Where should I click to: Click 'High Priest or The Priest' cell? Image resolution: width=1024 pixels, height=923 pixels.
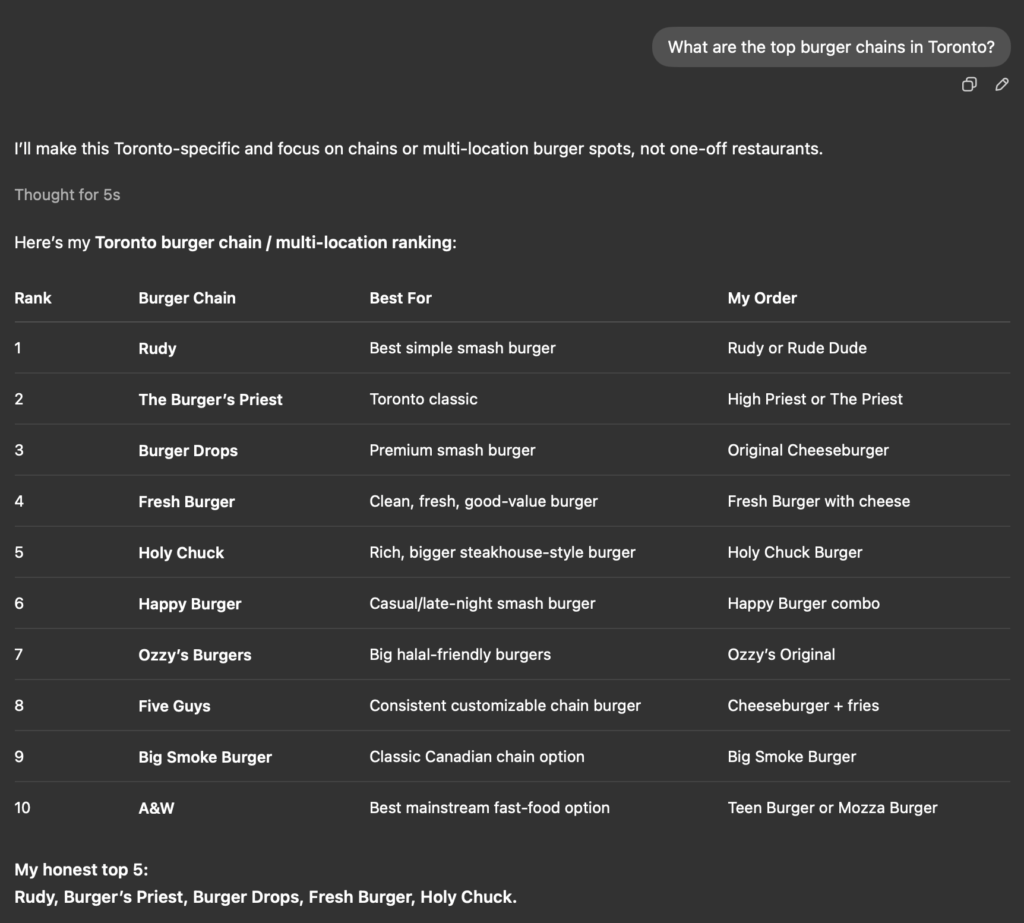click(815, 399)
